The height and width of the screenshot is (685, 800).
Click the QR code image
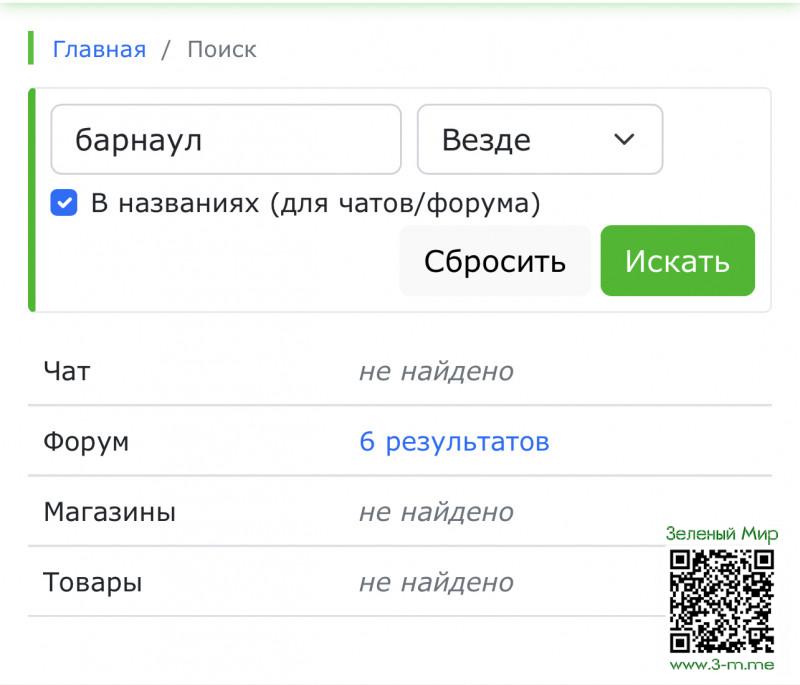pos(721,600)
